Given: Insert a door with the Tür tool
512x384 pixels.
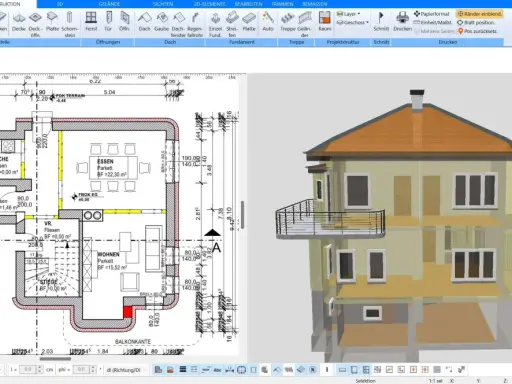Looking at the screenshot, I should 108,22.
